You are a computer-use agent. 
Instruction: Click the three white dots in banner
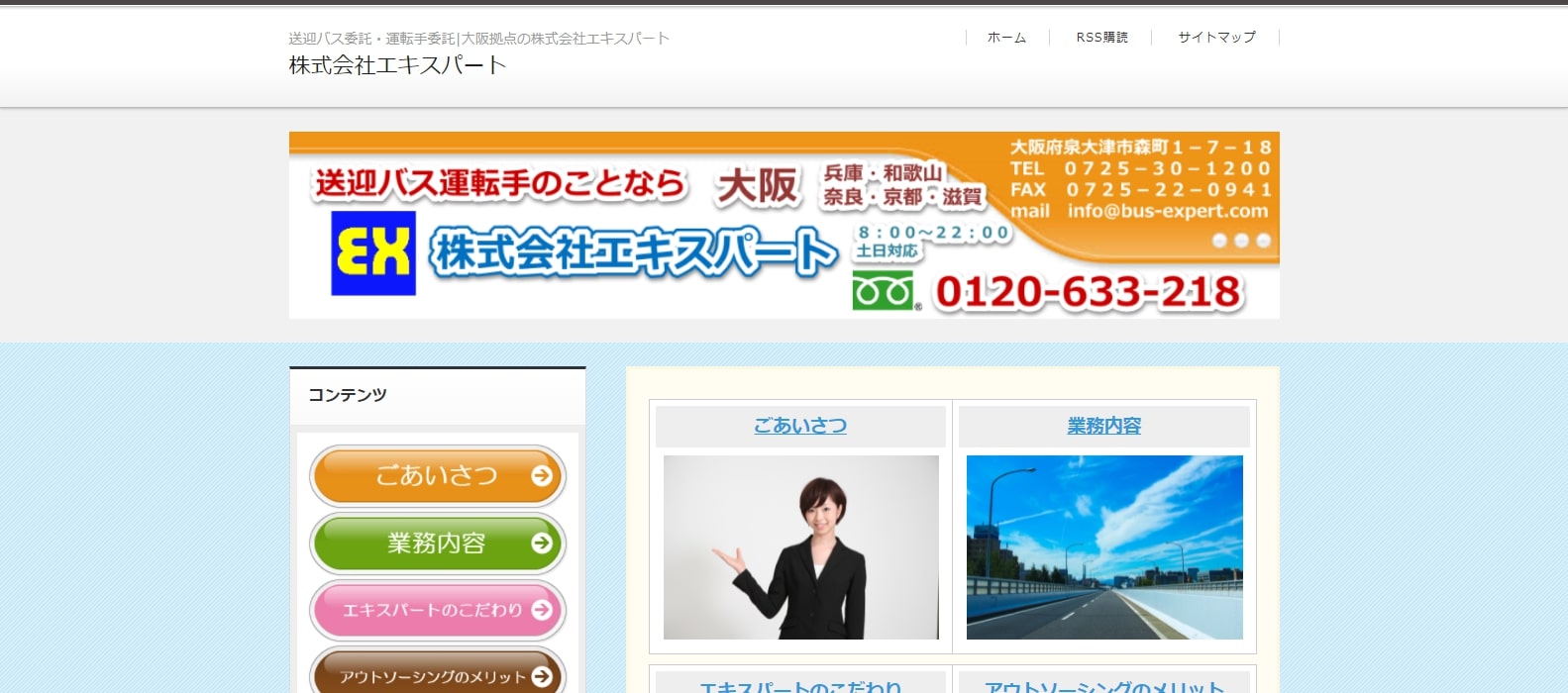(x=1241, y=241)
